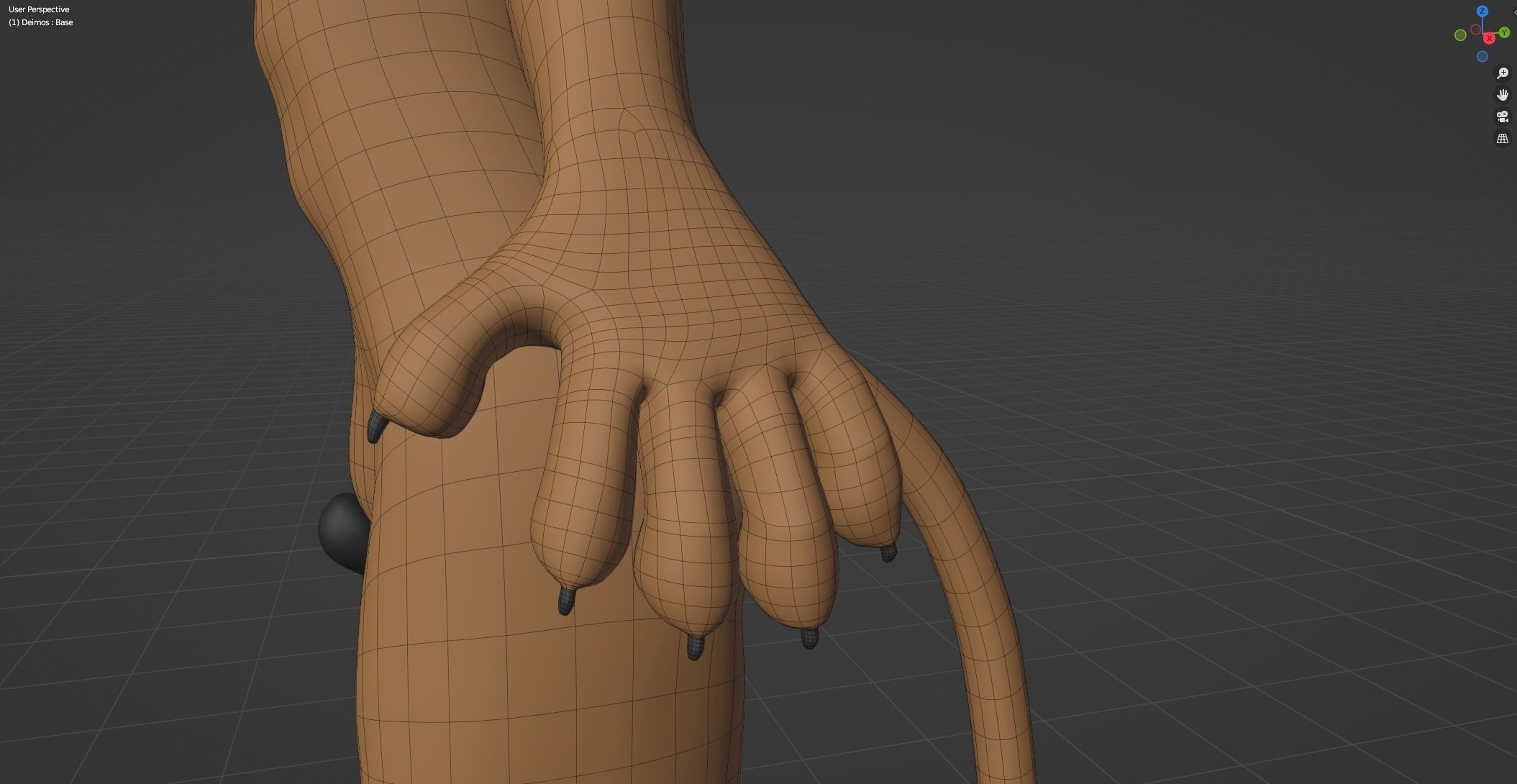Click the negative Z axis gizmo circle
Viewport: 1517px width, 784px height.
[1482, 56]
